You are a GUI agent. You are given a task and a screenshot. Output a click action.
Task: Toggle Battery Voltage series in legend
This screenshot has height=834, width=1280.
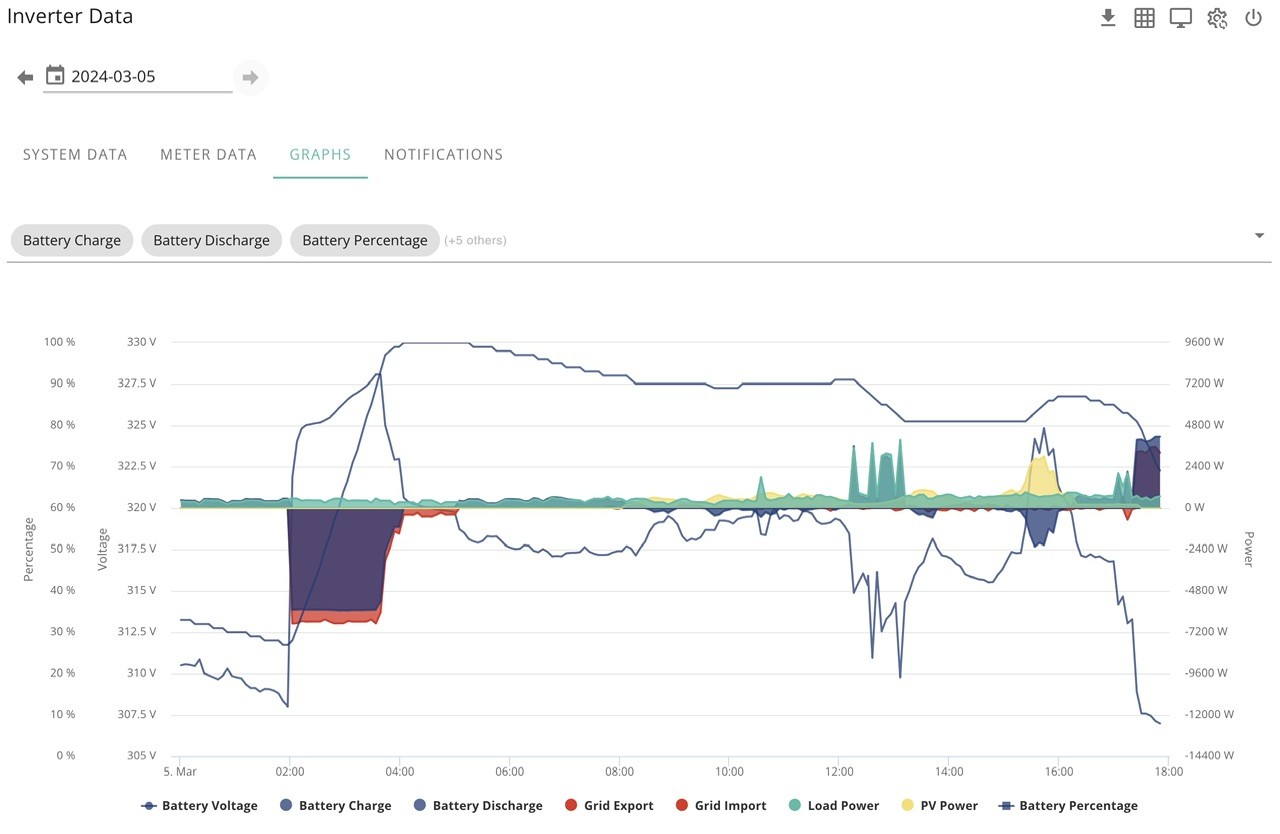[x=200, y=805]
